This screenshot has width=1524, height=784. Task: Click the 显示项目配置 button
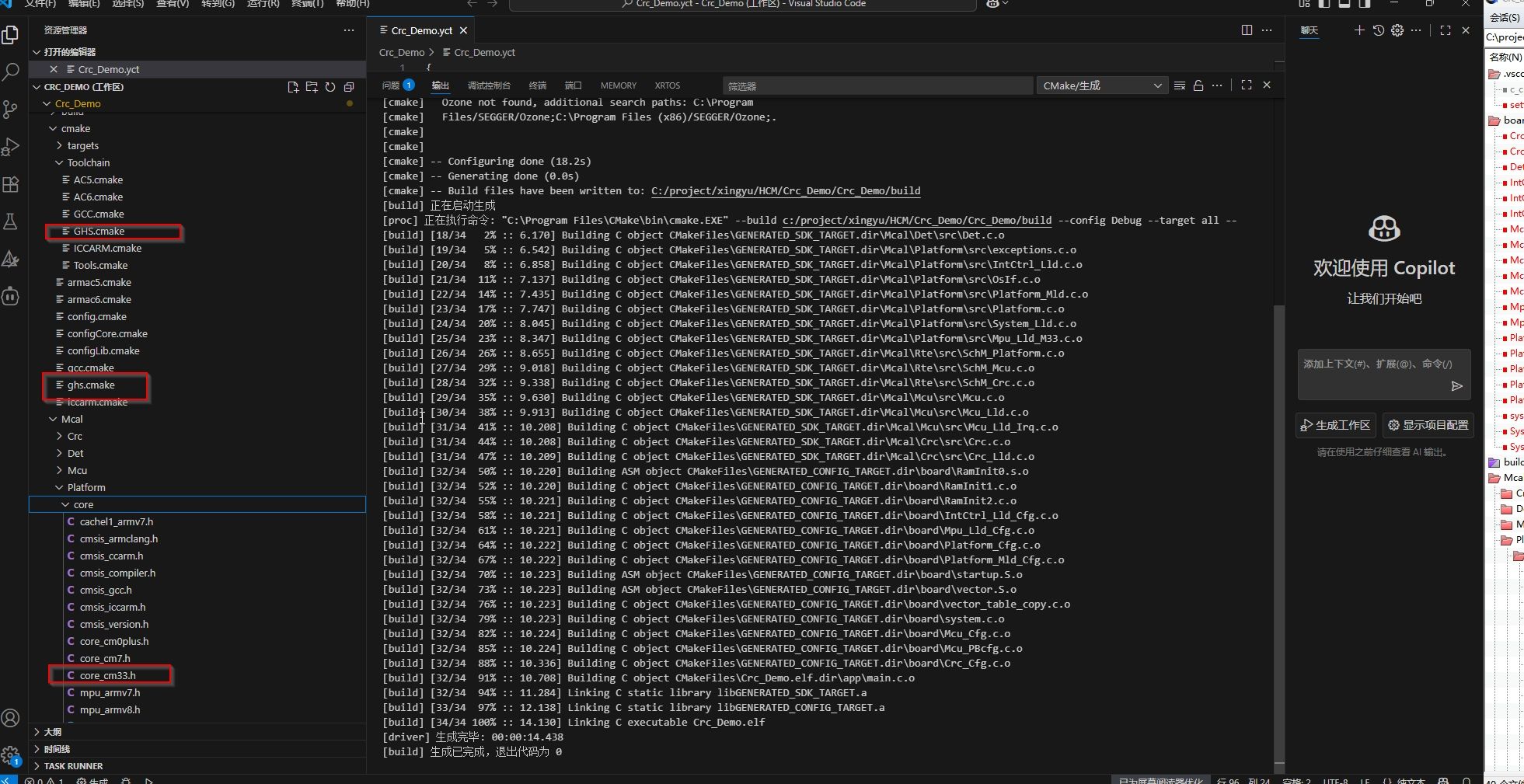coord(1428,425)
